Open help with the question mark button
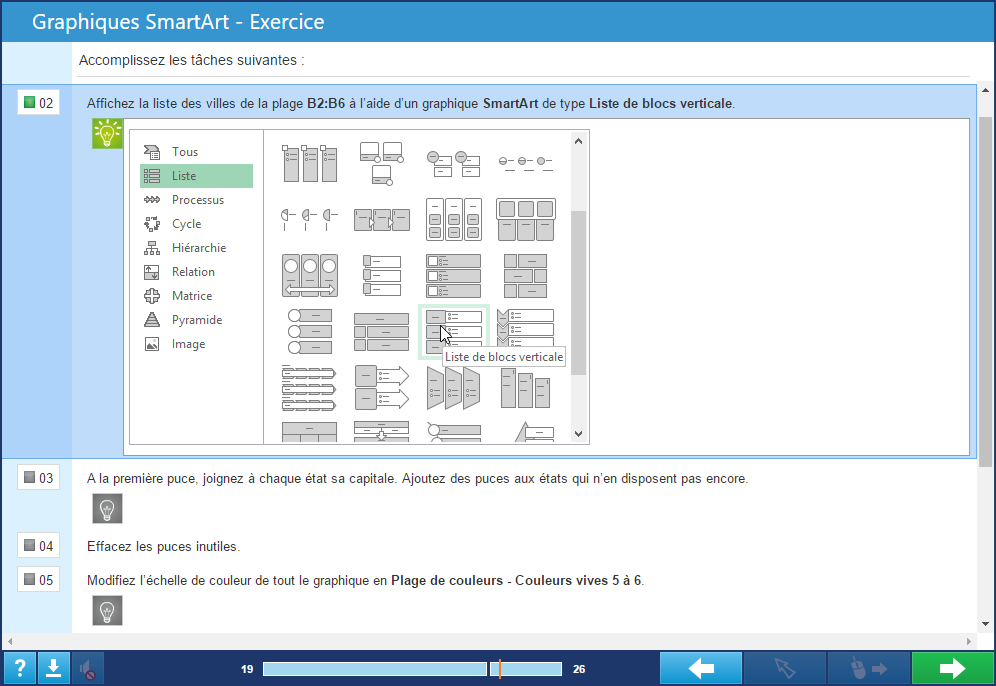Image resolution: width=996 pixels, height=686 pixels. click(x=20, y=668)
